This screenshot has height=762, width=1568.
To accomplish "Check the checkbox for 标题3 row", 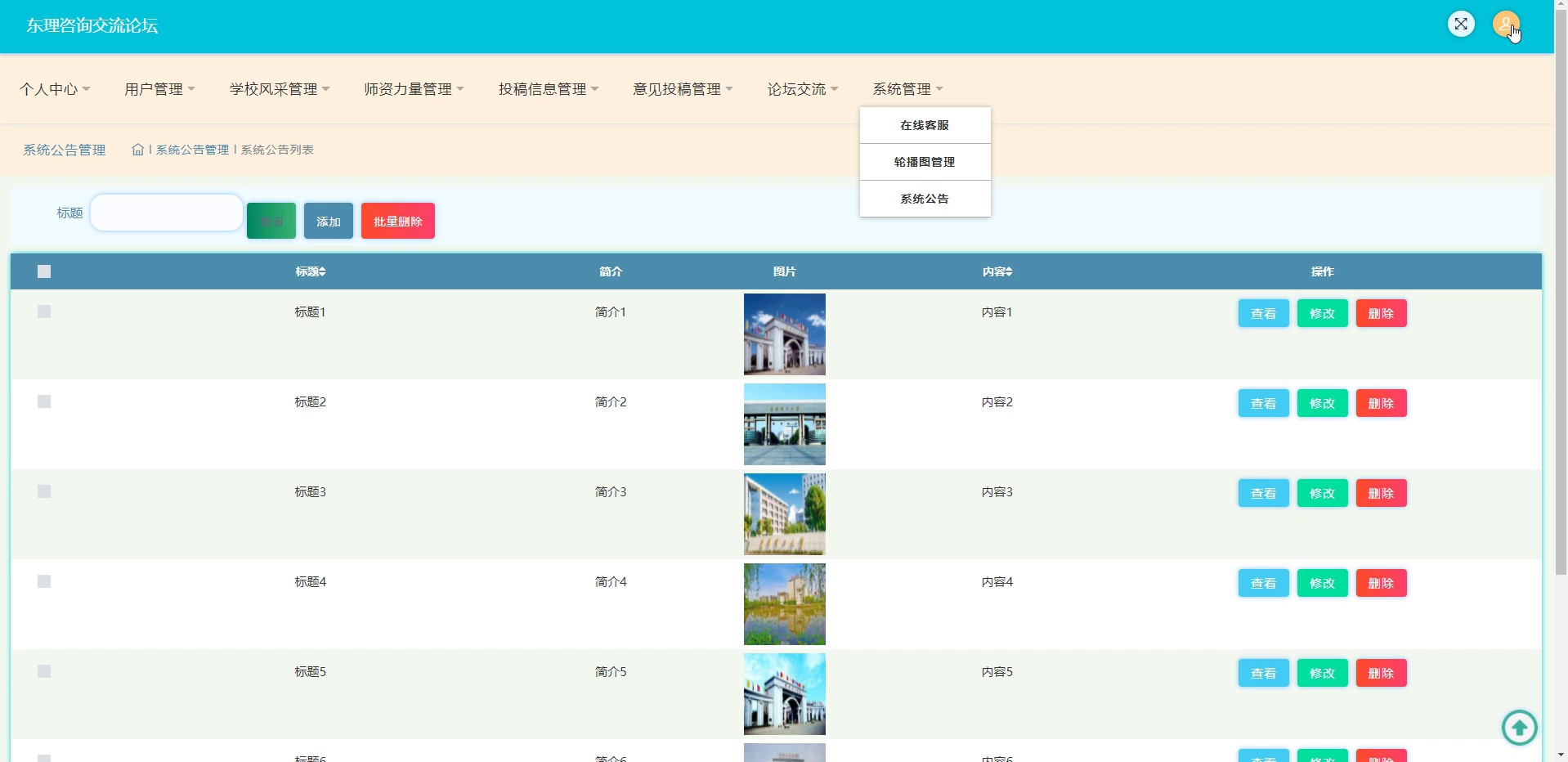I will [x=44, y=491].
